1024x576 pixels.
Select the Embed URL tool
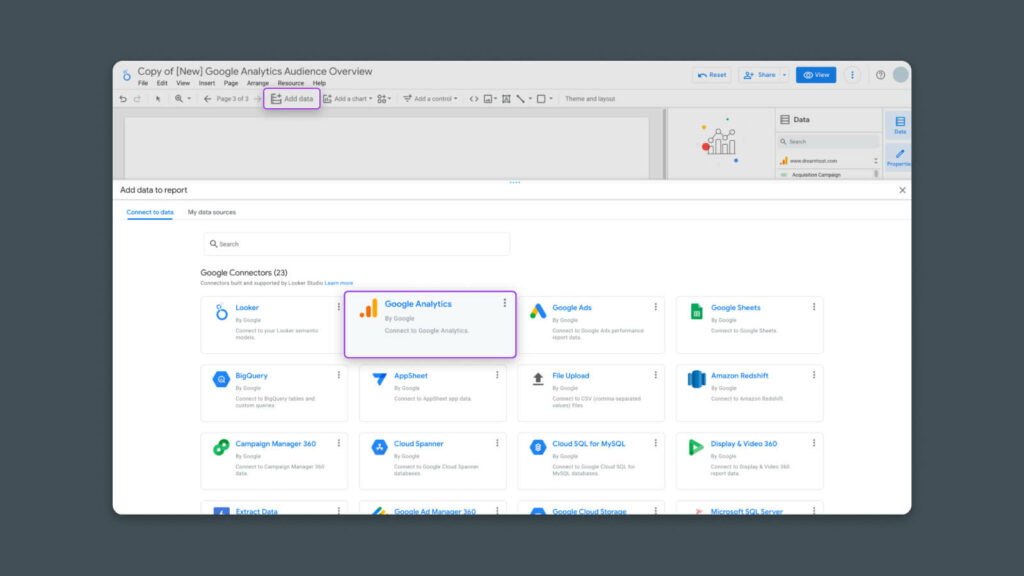474,98
